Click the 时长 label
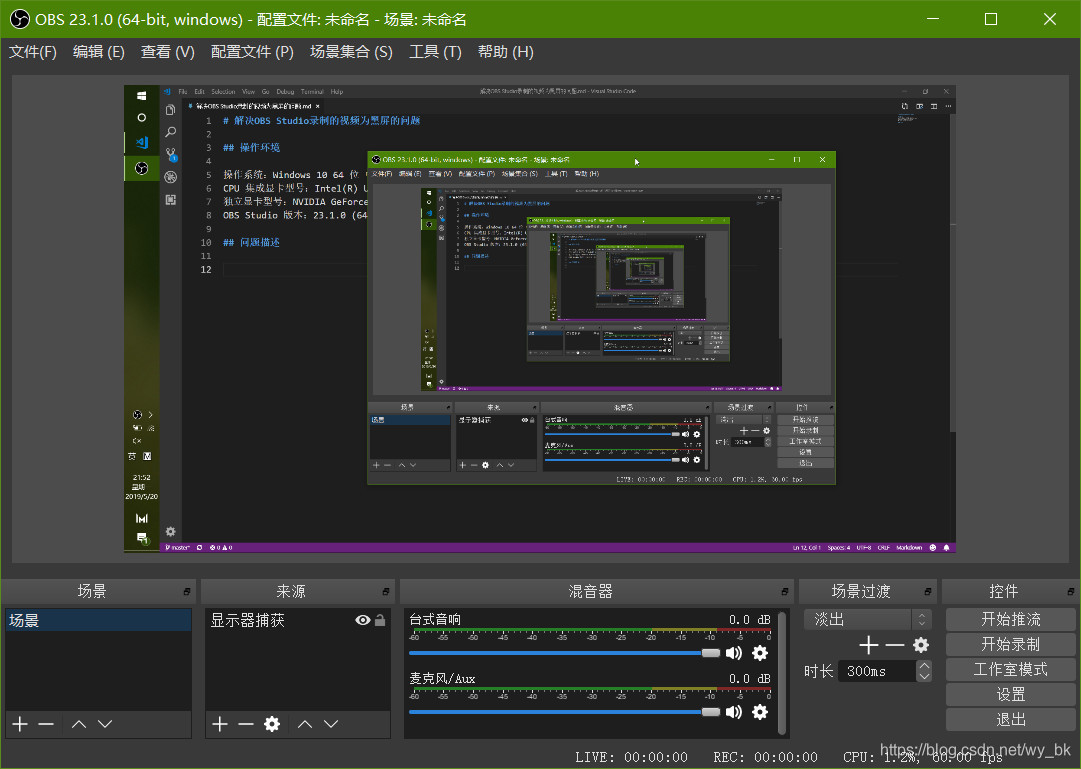This screenshot has width=1081, height=769. click(x=818, y=671)
